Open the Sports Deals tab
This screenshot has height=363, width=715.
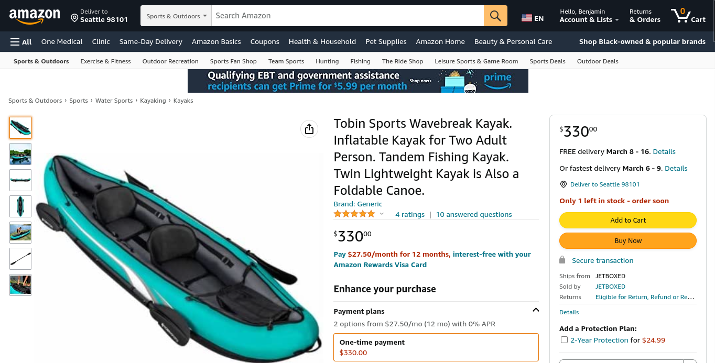coord(547,61)
